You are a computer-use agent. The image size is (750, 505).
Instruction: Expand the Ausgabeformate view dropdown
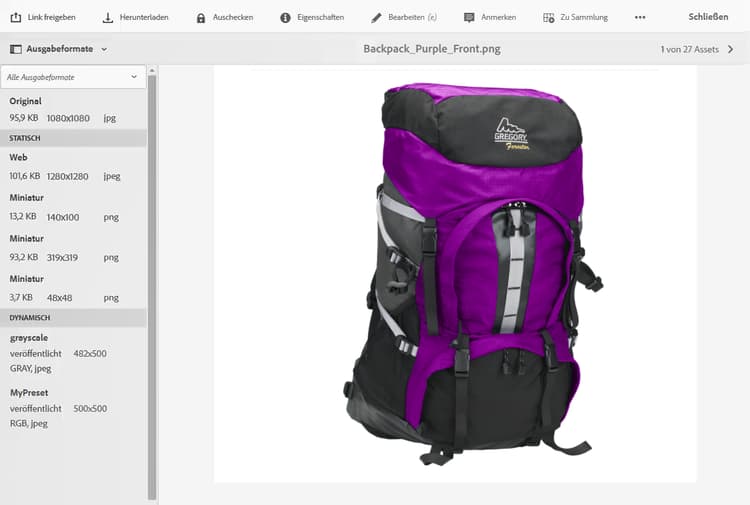(104, 49)
